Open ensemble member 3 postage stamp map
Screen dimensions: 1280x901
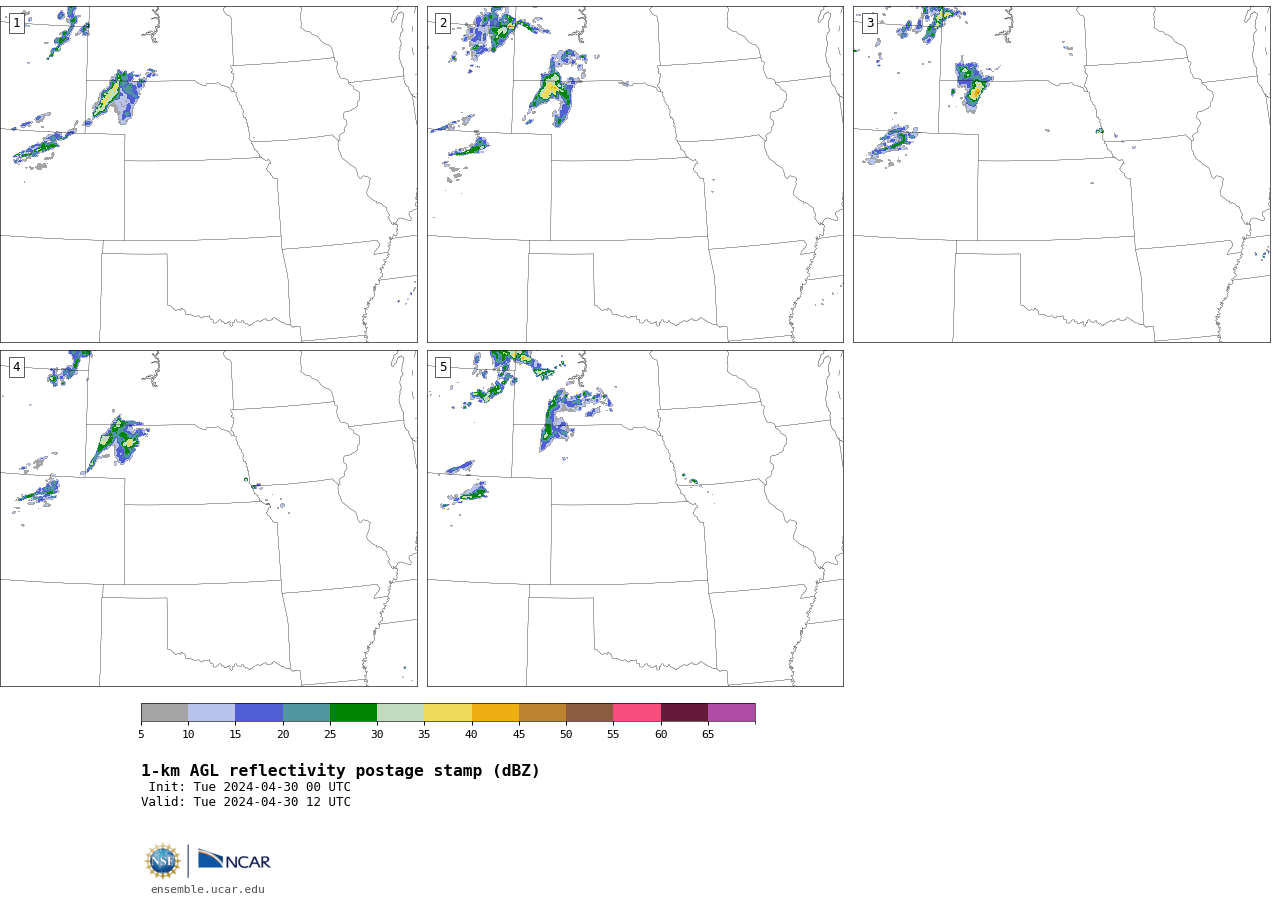[x=1061, y=174]
